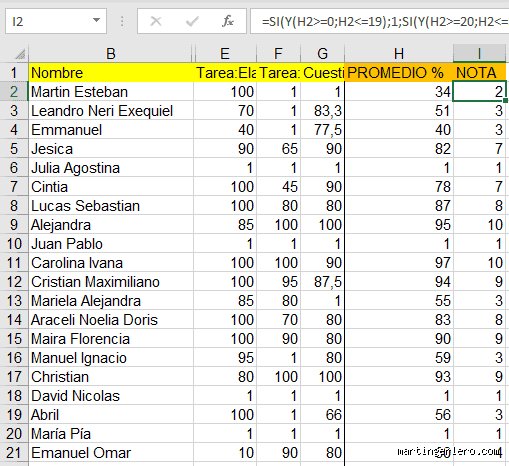Select row 1 header
This screenshot has height=466, width=509.
pos(14,73)
